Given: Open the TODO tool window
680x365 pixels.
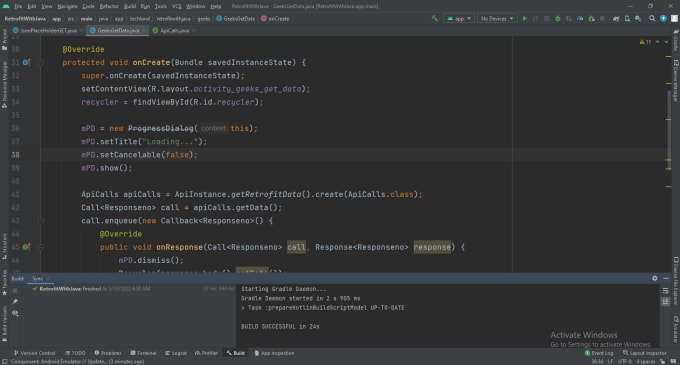Looking at the screenshot, I should pyautogui.click(x=75, y=353).
